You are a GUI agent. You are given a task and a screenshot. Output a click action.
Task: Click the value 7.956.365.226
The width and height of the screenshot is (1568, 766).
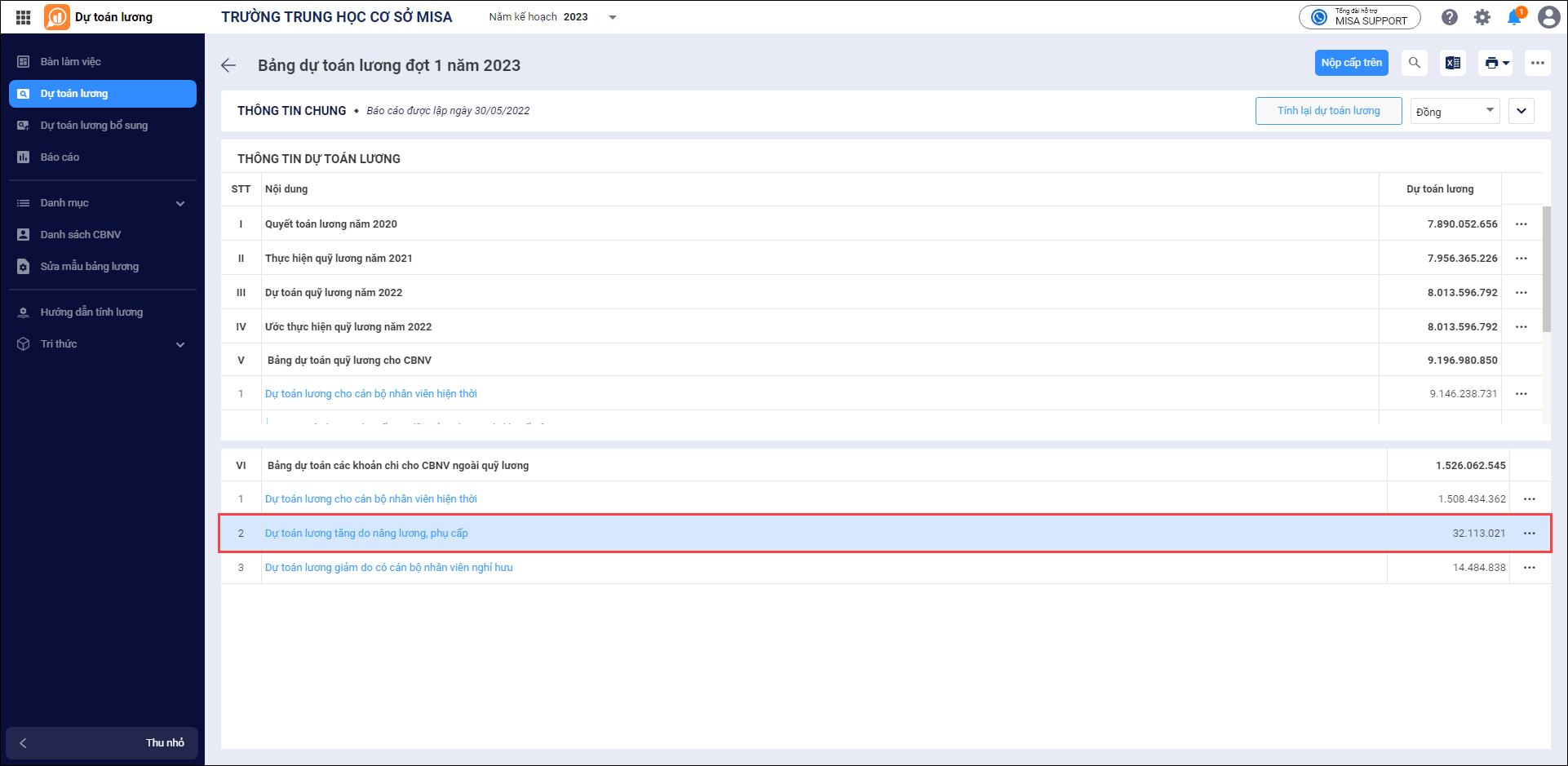(x=1463, y=259)
